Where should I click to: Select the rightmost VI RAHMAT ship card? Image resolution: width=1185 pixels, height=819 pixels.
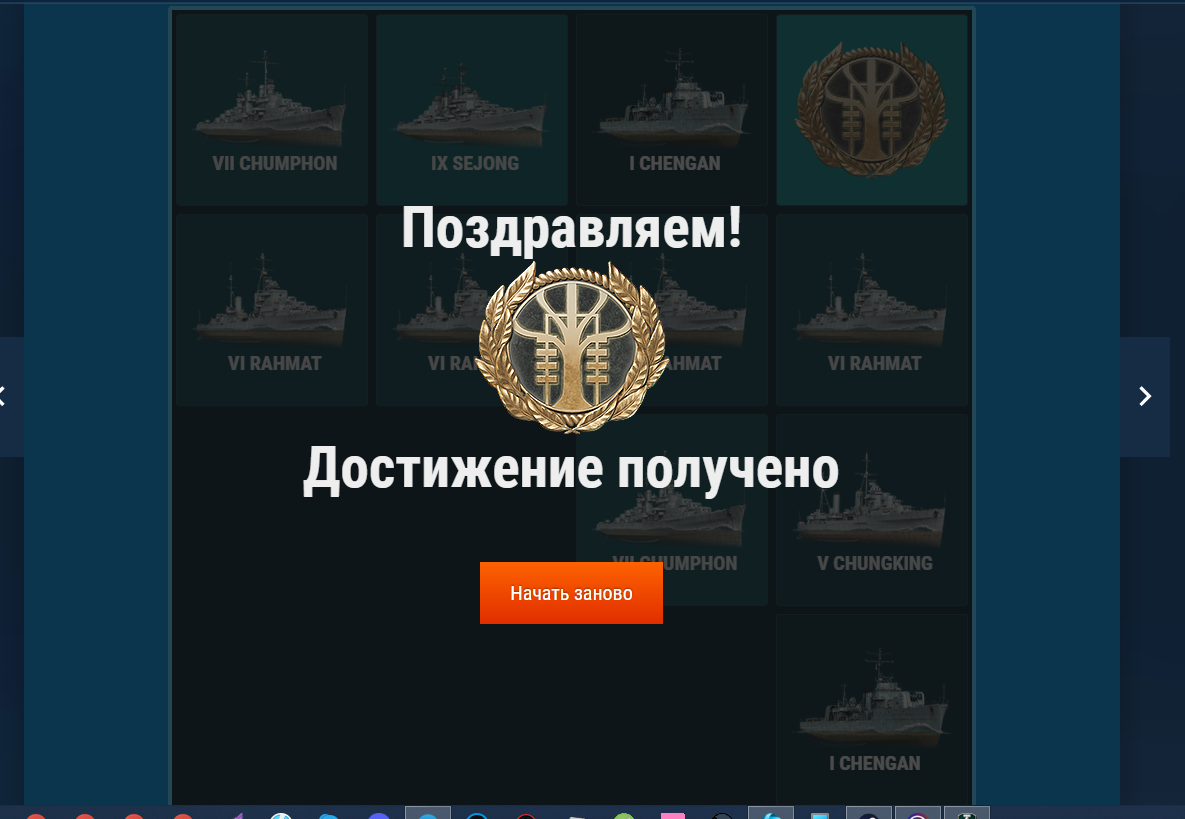point(872,310)
